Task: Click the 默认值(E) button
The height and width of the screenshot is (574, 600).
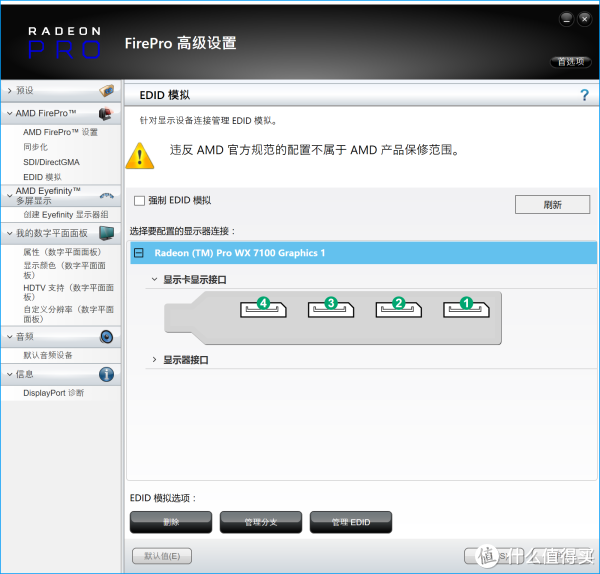Action: pos(162,556)
